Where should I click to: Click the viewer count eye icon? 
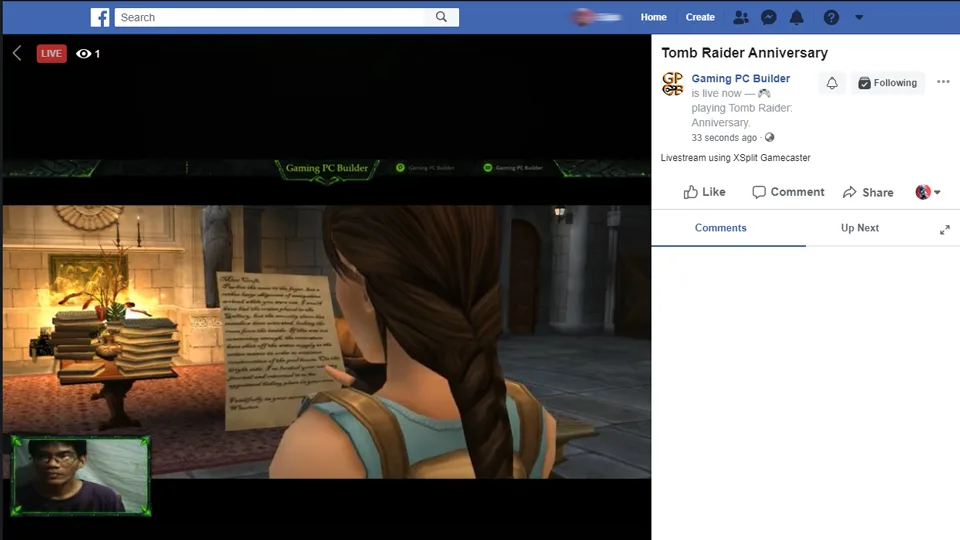point(83,54)
